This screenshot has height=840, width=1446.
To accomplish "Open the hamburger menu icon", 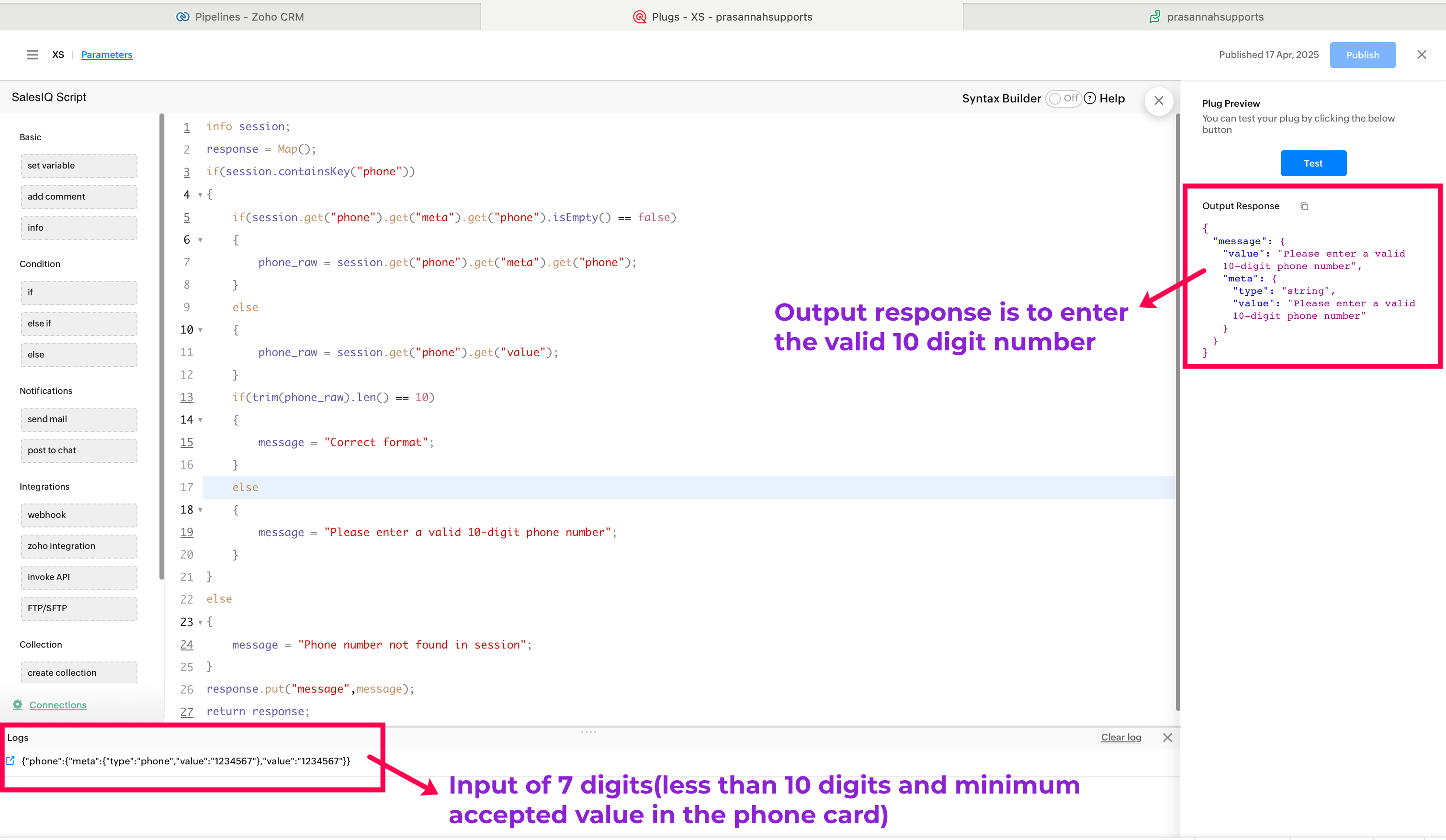I will 32,55.
